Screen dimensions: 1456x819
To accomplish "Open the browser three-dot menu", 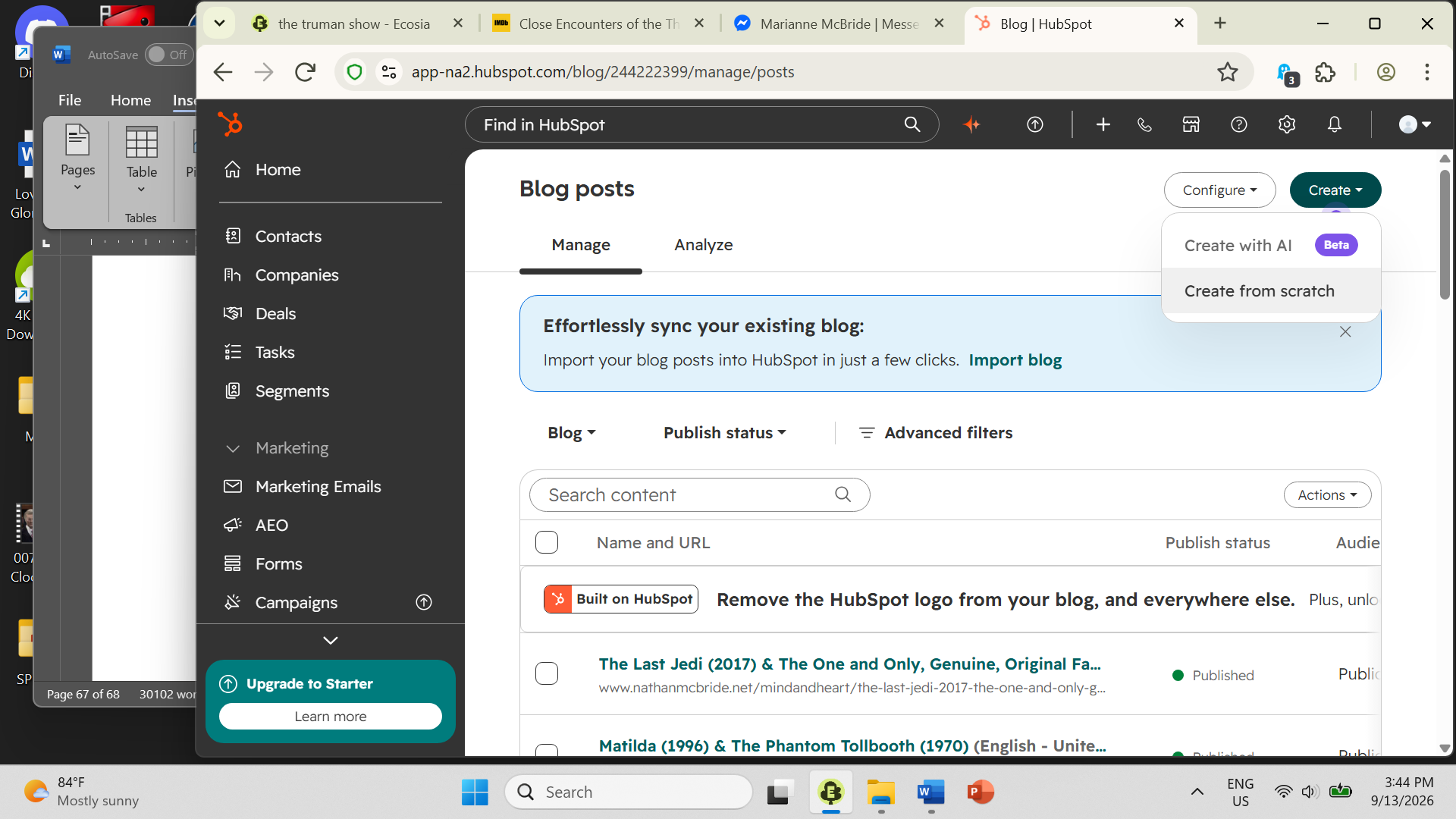I will click(x=1427, y=72).
